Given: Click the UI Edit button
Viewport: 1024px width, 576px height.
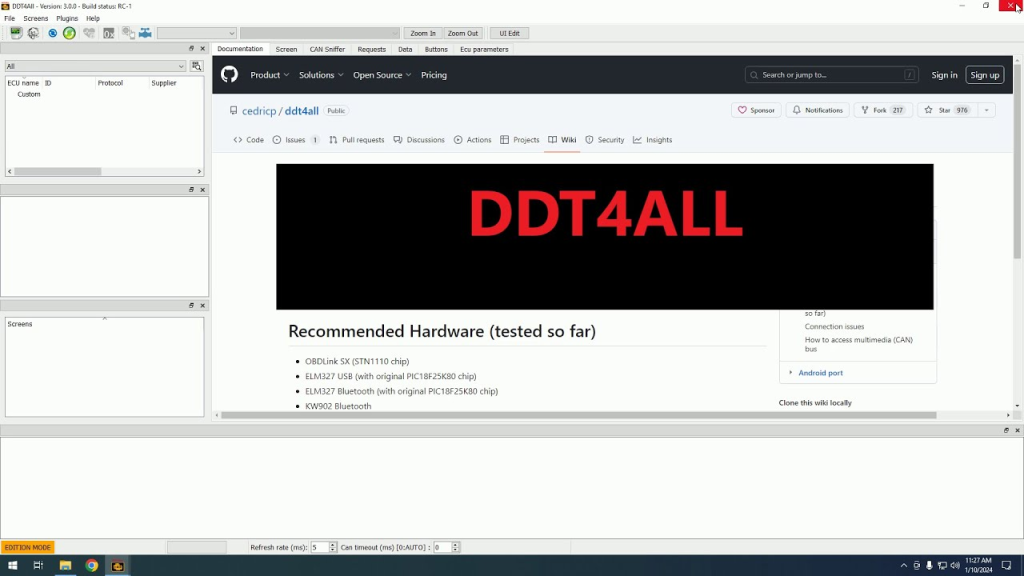Looking at the screenshot, I should (509, 33).
